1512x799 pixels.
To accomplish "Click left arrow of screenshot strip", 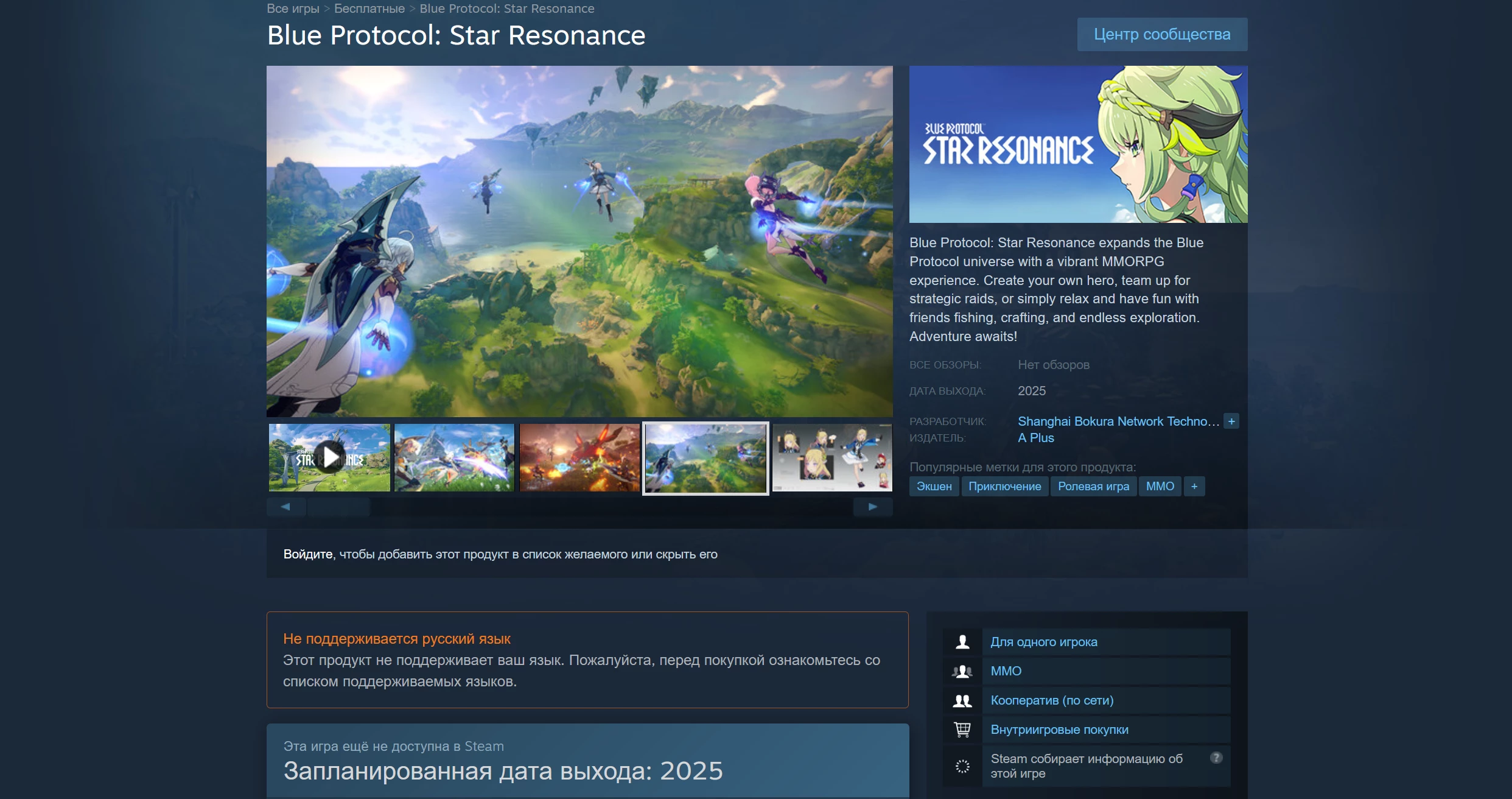I will (x=285, y=507).
